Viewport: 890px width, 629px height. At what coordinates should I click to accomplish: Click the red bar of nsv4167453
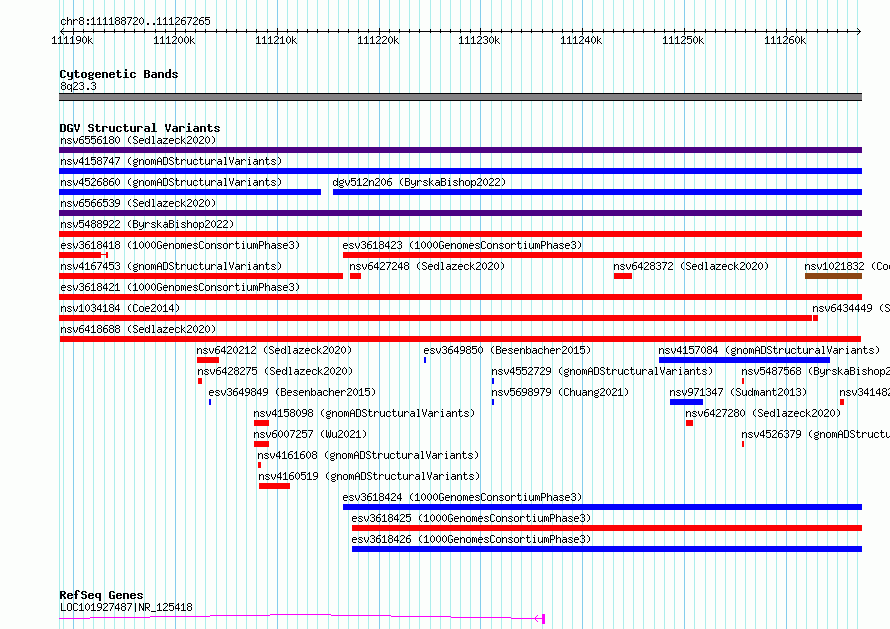pyautogui.click(x=201, y=276)
